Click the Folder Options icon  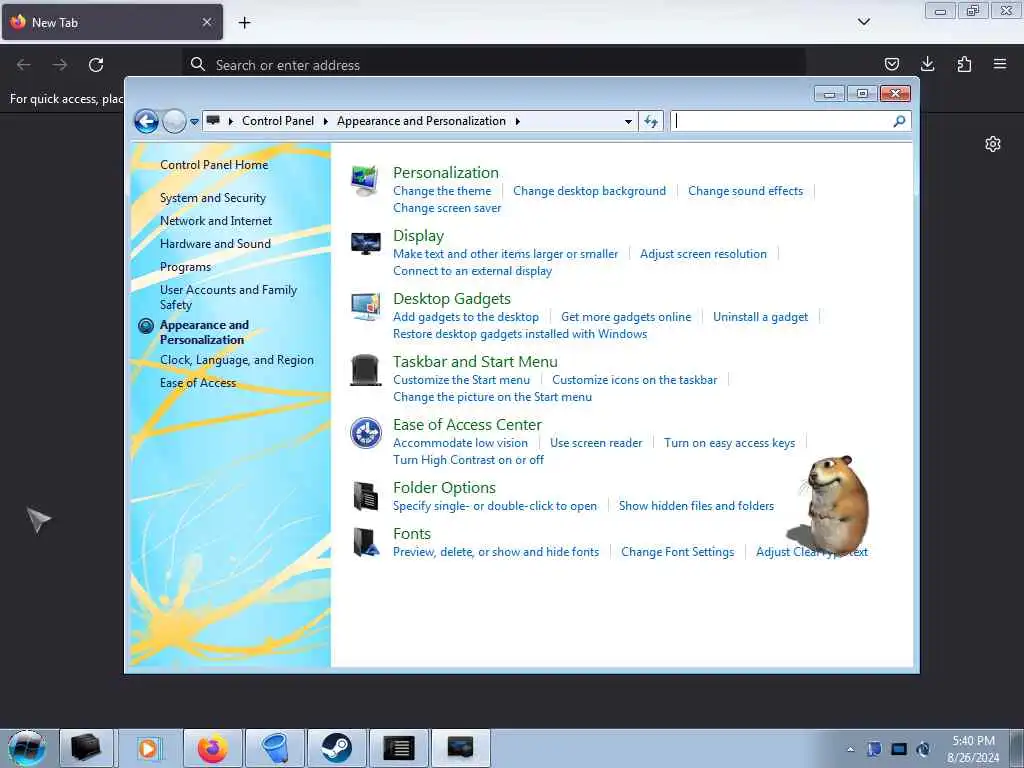click(x=365, y=496)
